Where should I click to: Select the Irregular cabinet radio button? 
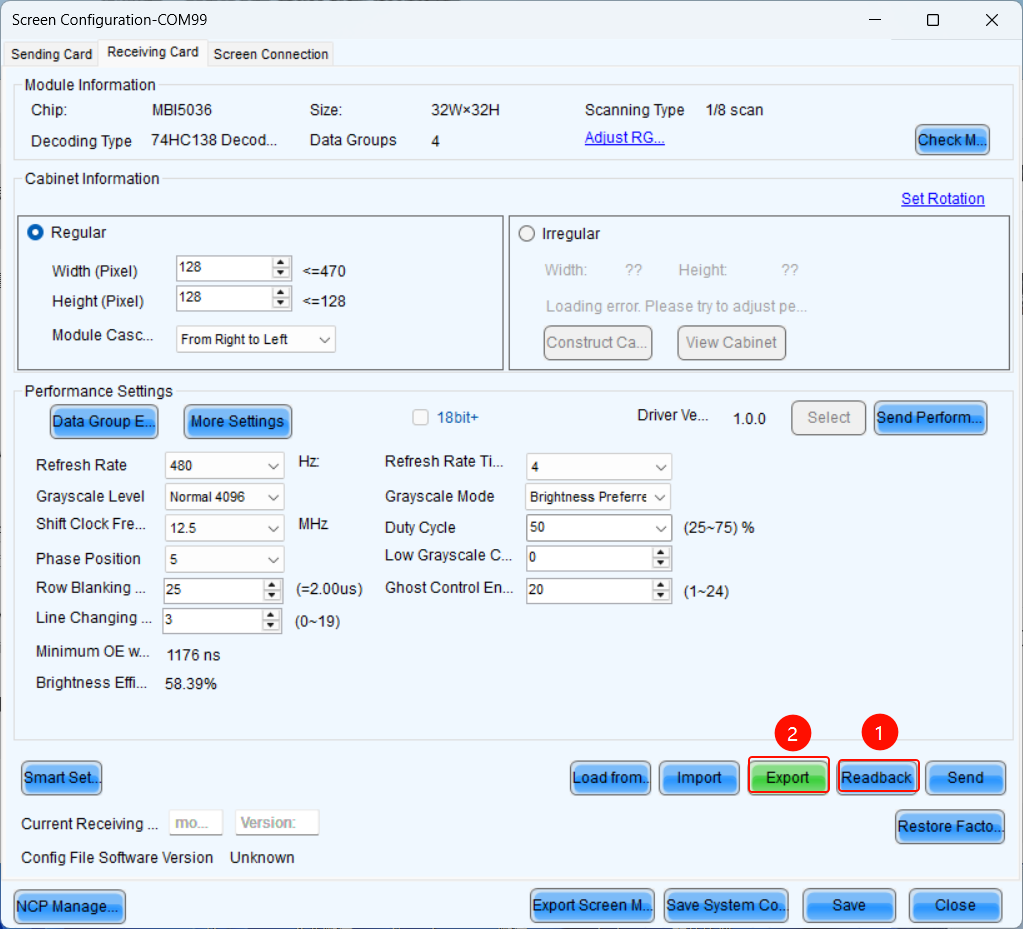[x=527, y=233]
